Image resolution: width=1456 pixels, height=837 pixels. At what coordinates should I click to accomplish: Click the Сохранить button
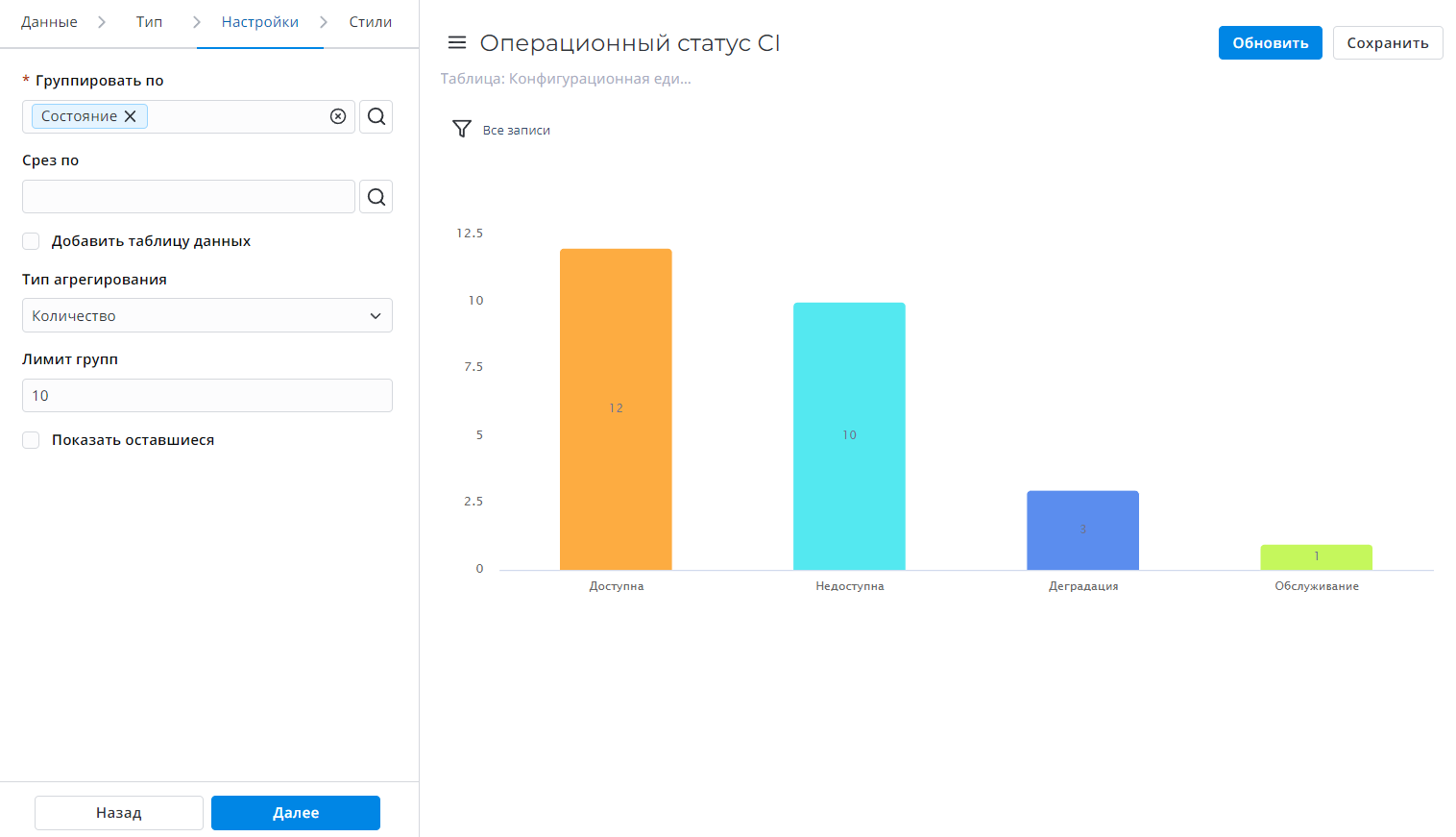(1387, 43)
